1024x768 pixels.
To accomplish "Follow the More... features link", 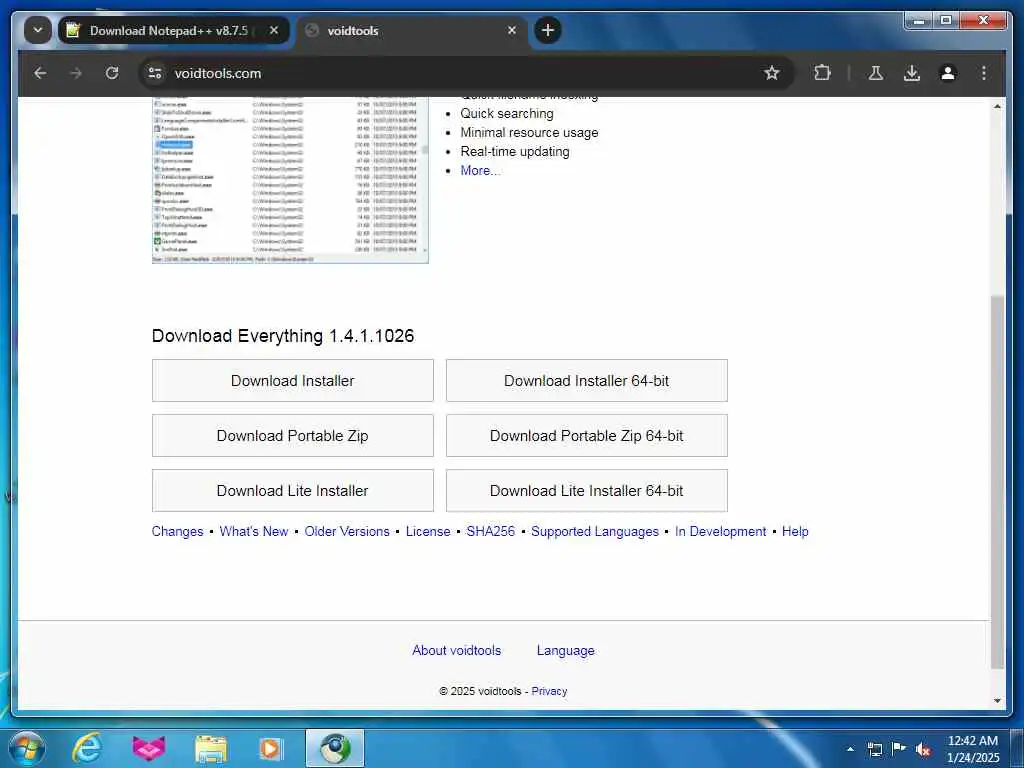I will (480, 170).
